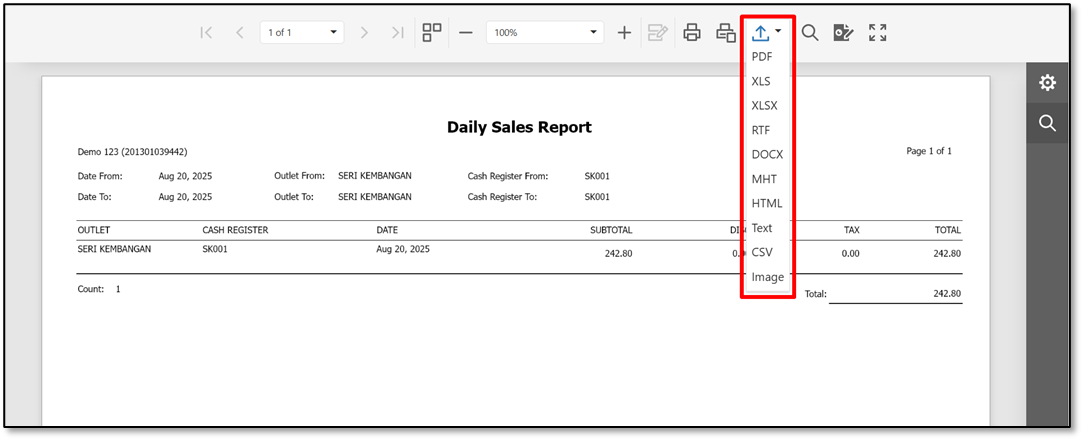Zoom out with minus icon
Screen dimensions: 1084x440
pos(466,33)
